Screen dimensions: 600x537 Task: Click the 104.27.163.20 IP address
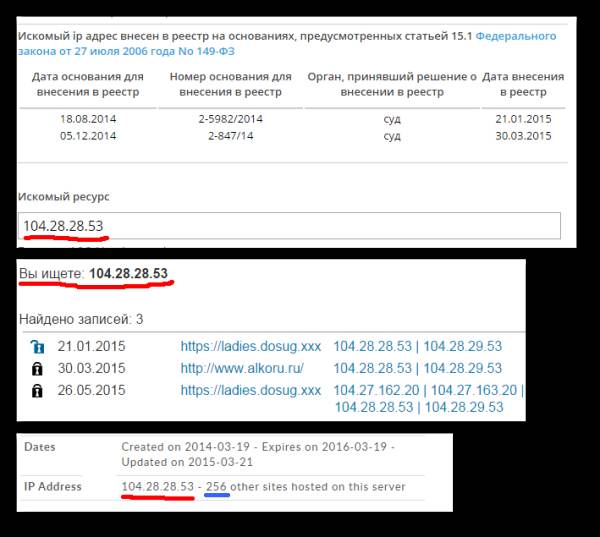pos(474,390)
